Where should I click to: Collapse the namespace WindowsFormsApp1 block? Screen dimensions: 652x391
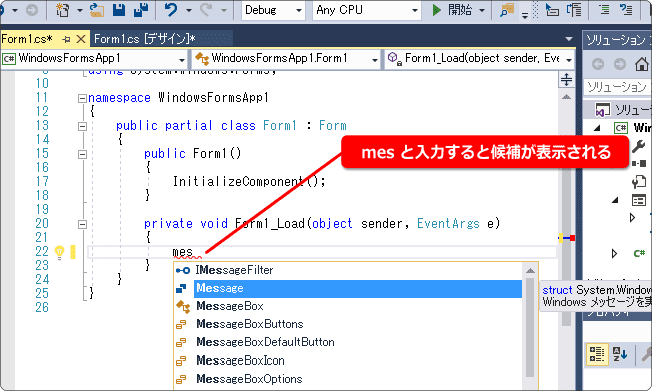(82, 99)
